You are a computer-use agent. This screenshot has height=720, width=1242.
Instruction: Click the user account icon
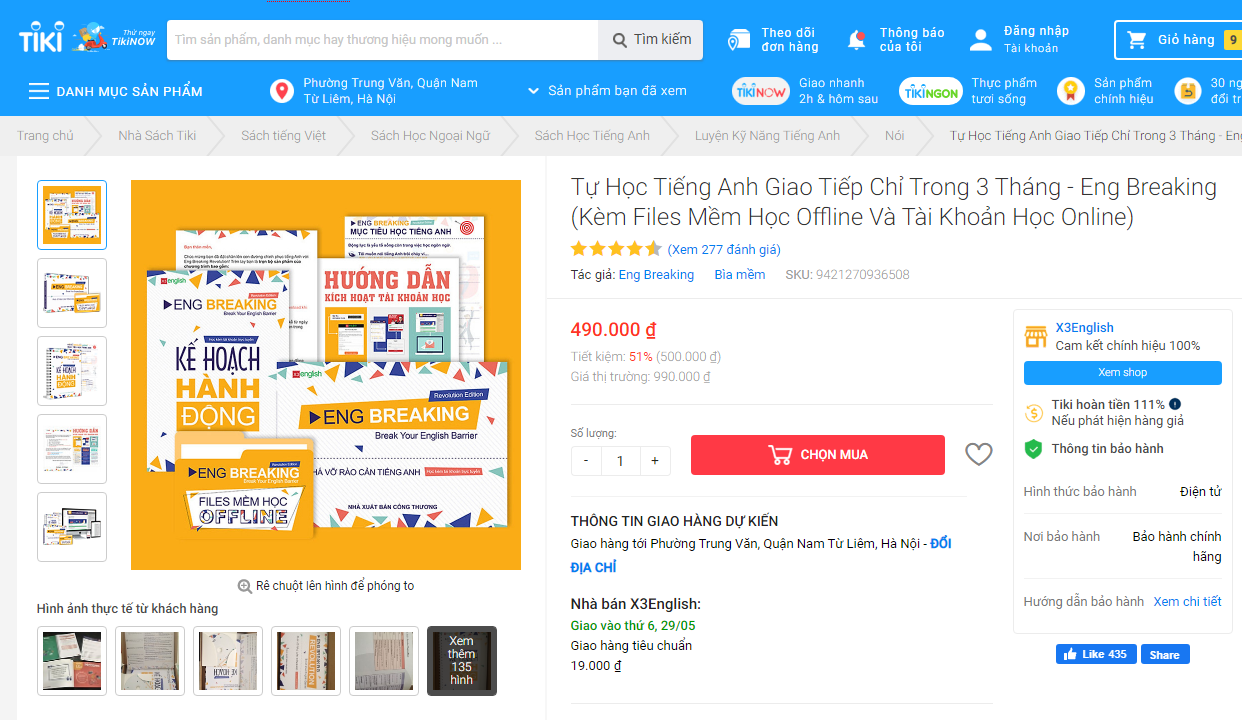tap(981, 40)
